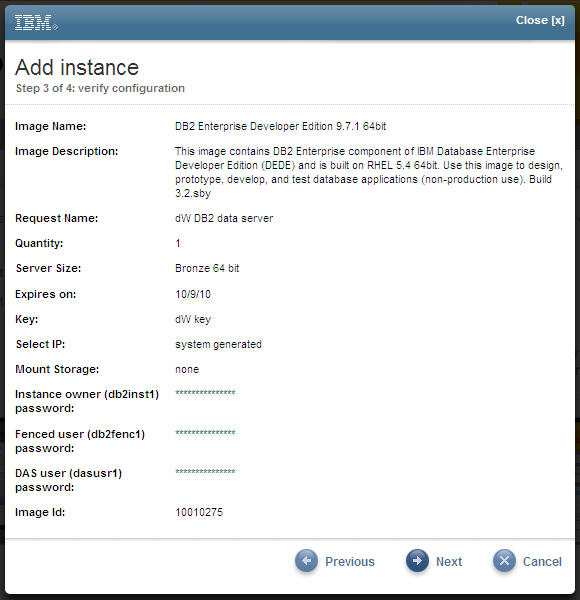This screenshot has height=600, width=580.
Task: Click the "Bronze 64 bit" value
Action: click(x=207, y=268)
